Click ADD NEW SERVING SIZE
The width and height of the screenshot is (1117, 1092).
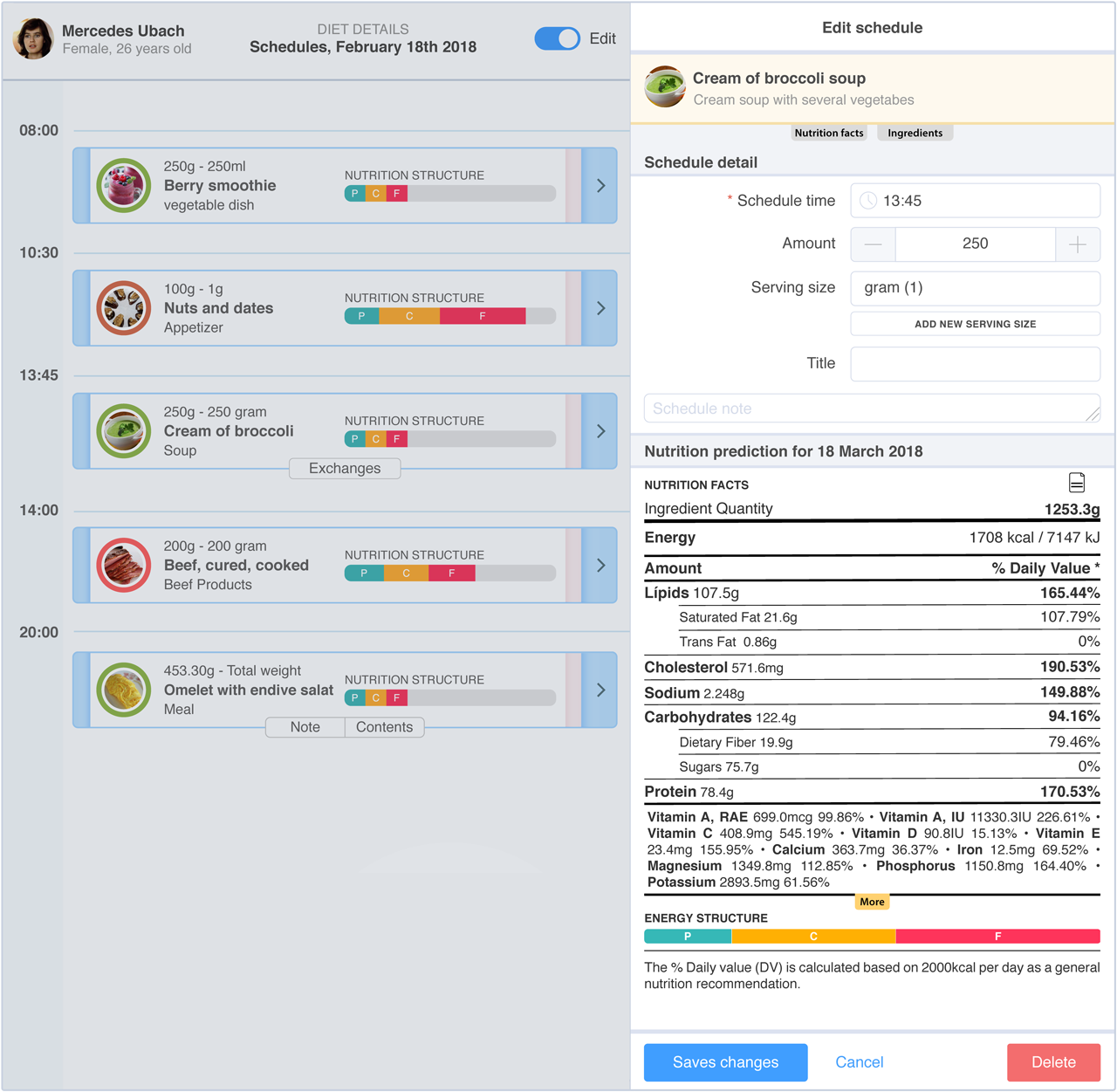point(976,324)
